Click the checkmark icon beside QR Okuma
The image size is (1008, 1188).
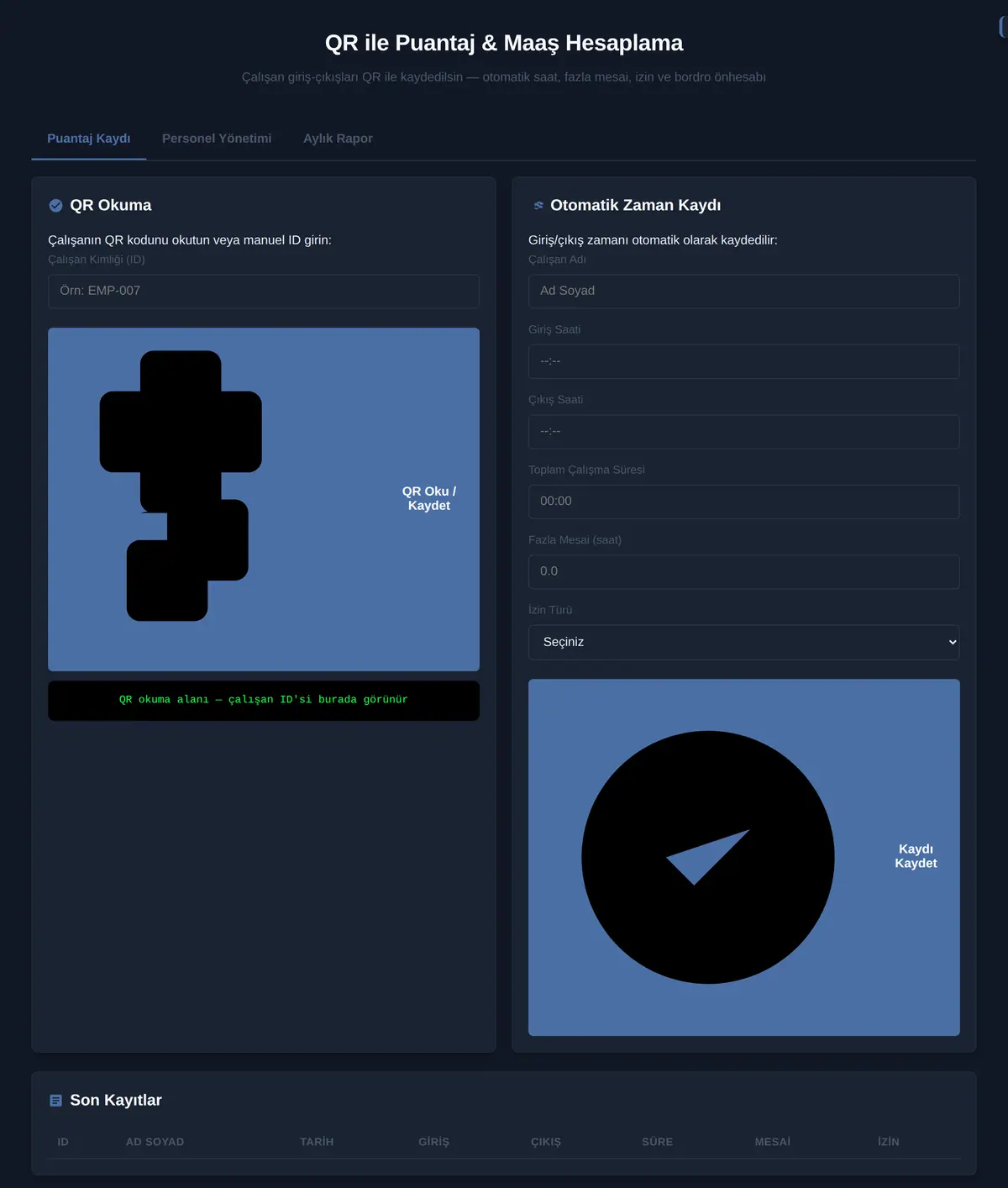point(55,206)
